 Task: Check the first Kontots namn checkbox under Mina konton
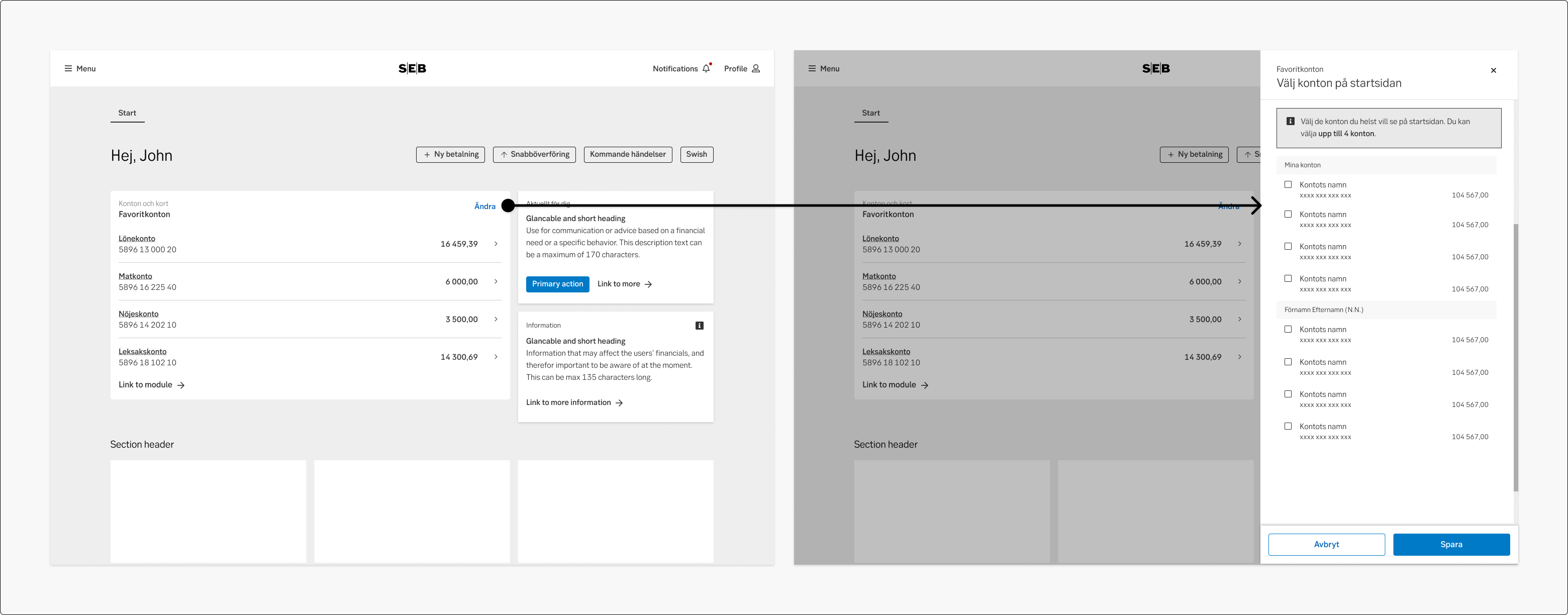tap(1288, 184)
